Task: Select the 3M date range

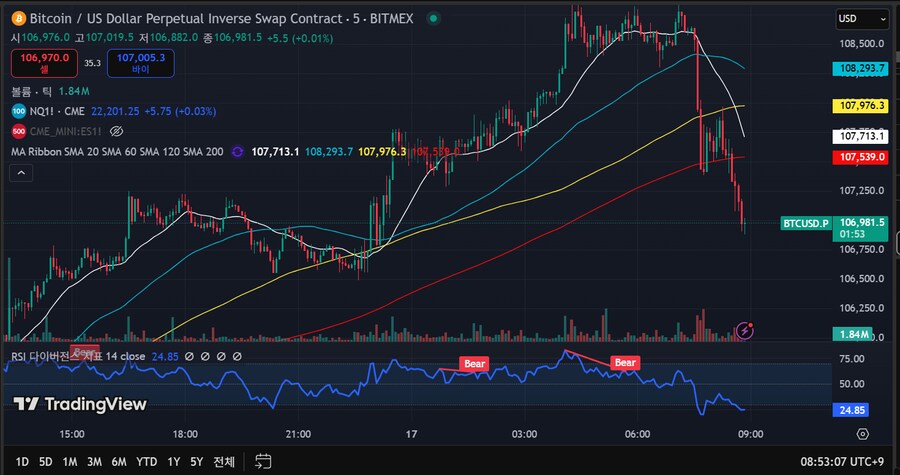Action: click(x=94, y=462)
